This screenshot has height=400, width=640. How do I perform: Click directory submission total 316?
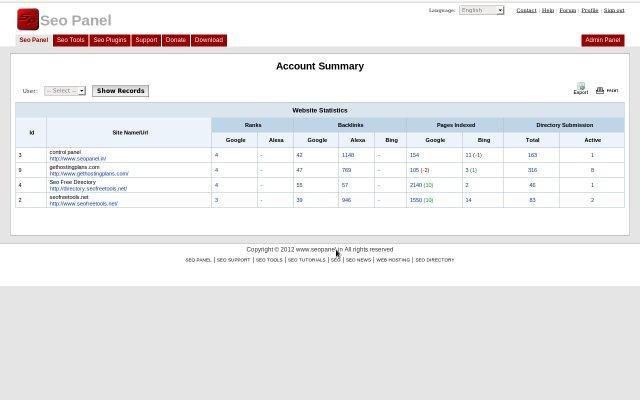(532, 170)
